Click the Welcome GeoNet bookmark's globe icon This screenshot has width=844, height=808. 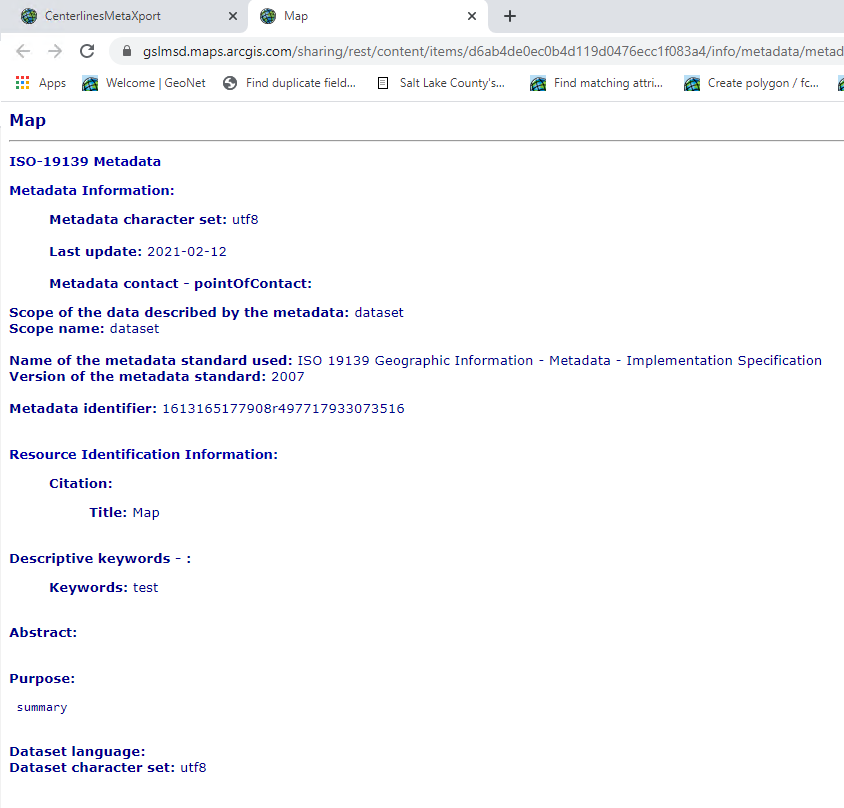[88, 83]
